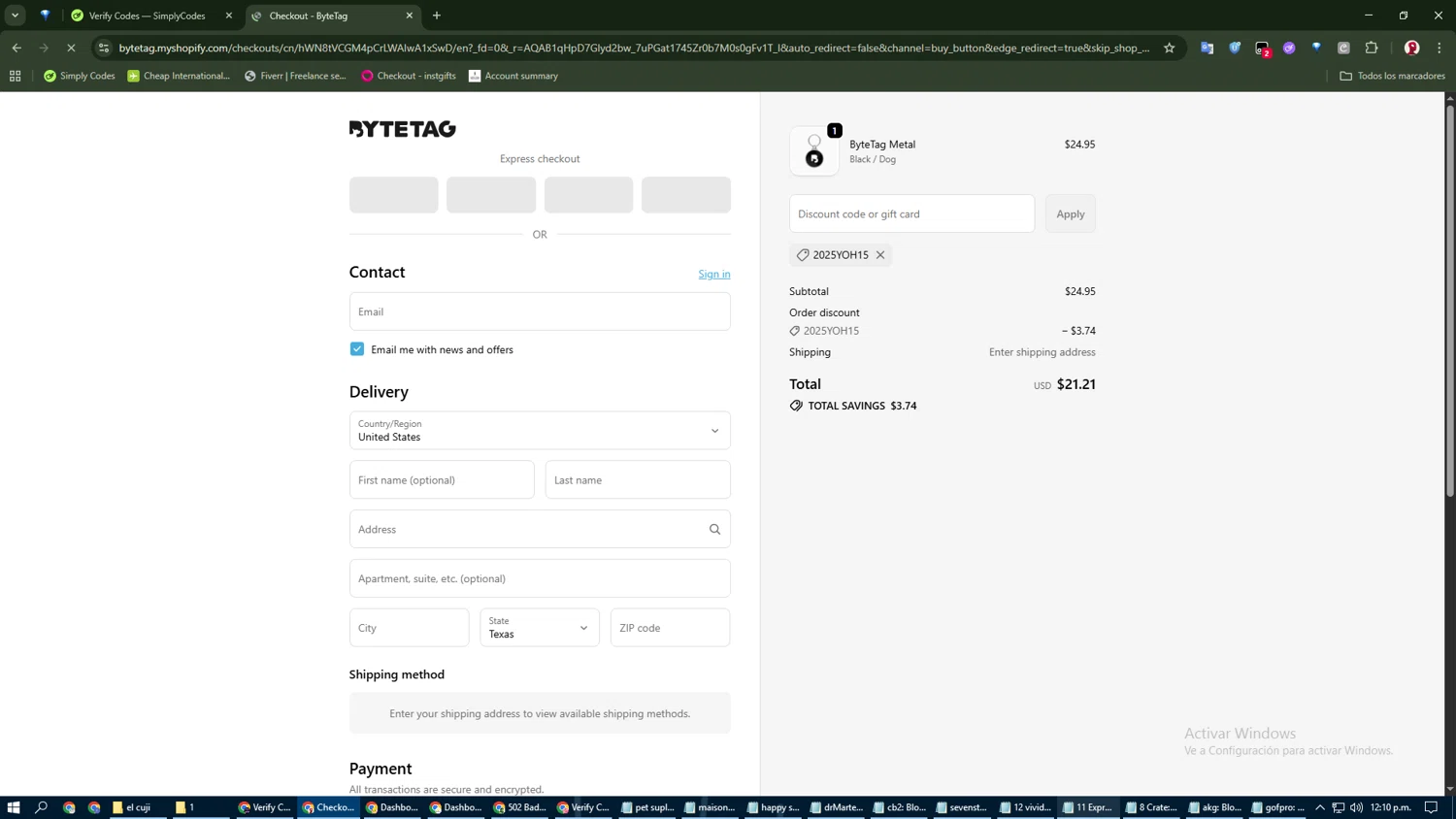Remove the 2025YOH15 discount tag
The image size is (1456, 819).
[x=880, y=255]
